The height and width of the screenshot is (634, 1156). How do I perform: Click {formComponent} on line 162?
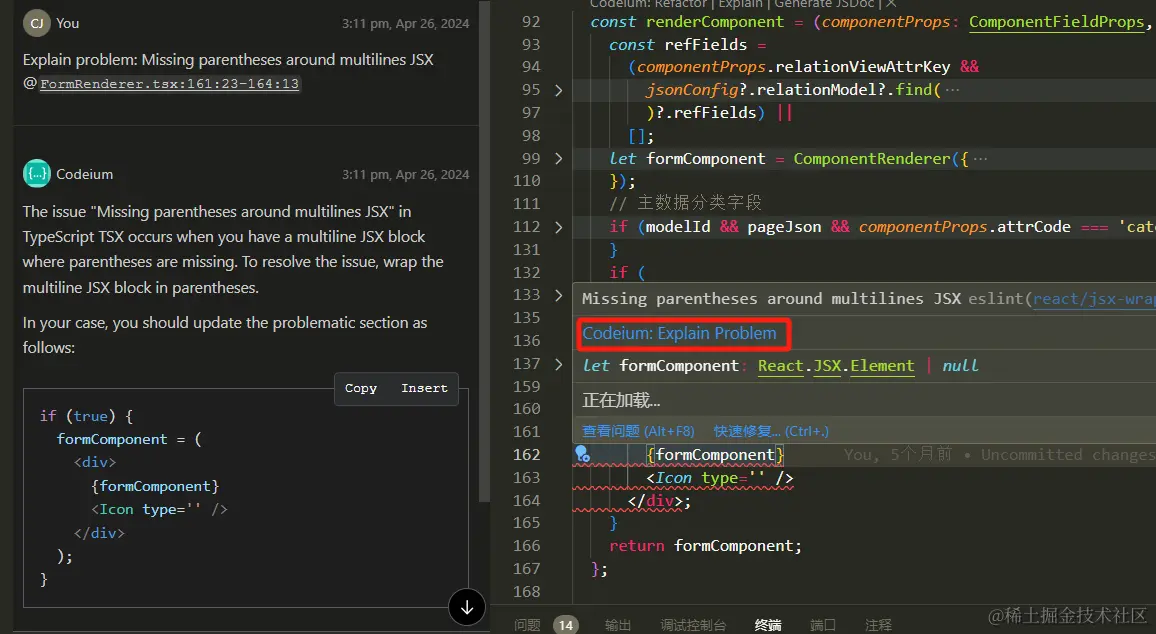coord(715,455)
